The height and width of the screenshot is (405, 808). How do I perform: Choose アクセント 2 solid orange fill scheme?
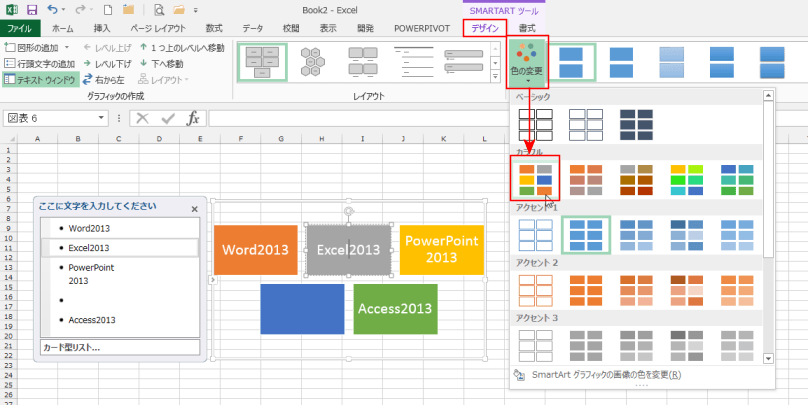pyautogui.click(x=586, y=290)
